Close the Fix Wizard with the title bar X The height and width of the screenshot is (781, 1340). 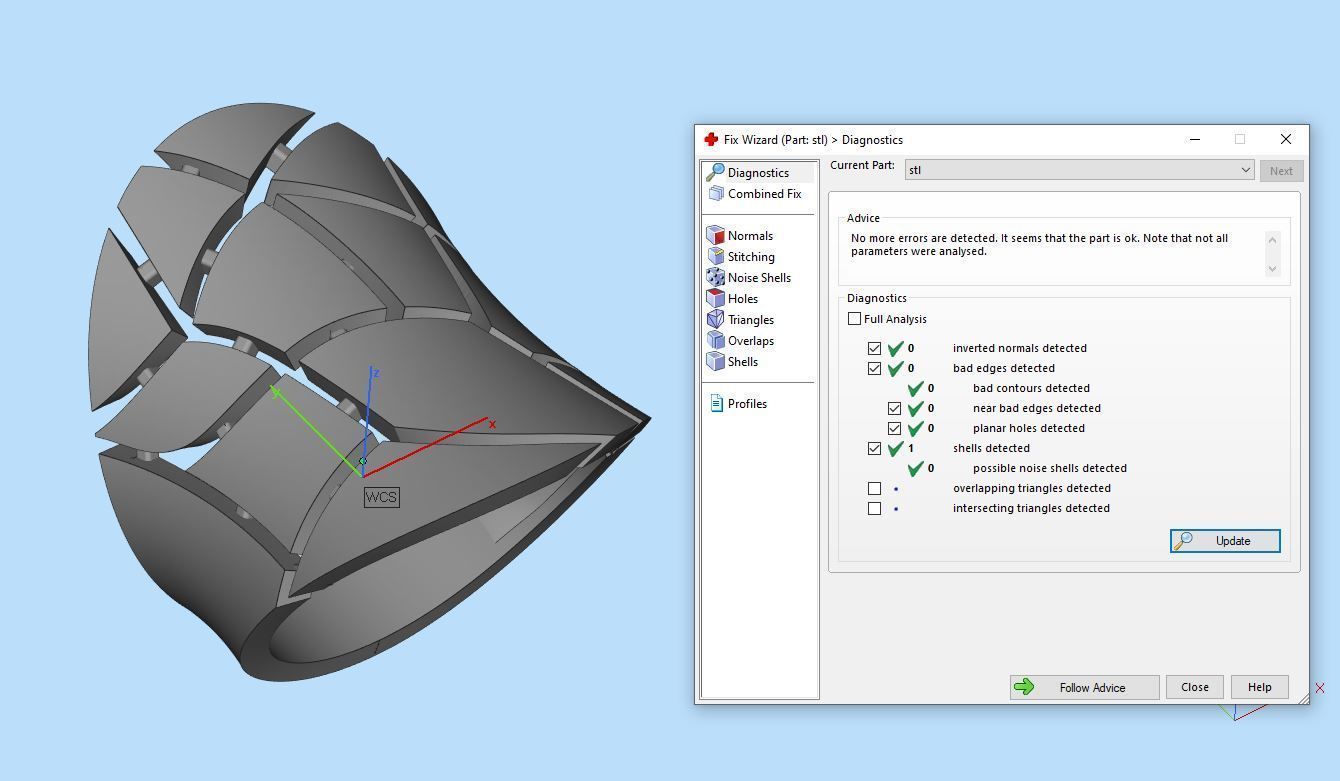tap(1286, 139)
